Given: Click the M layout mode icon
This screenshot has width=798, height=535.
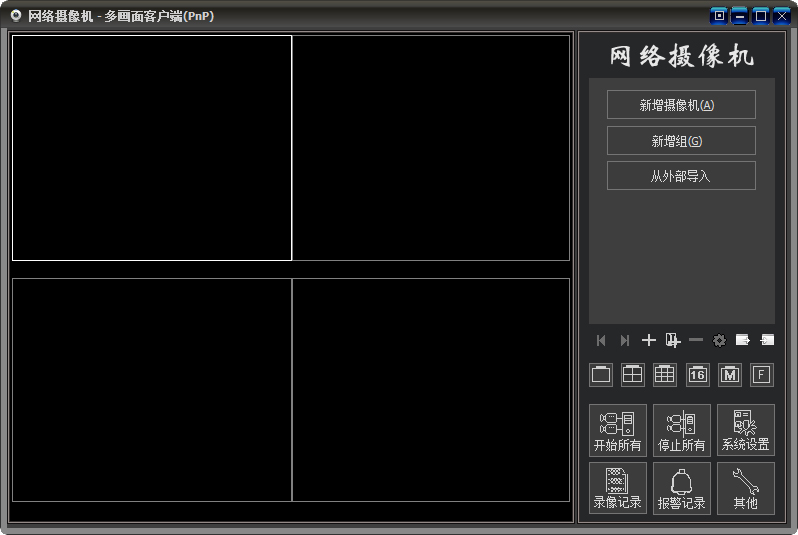Looking at the screenshot, I should (x=729, y=375).
